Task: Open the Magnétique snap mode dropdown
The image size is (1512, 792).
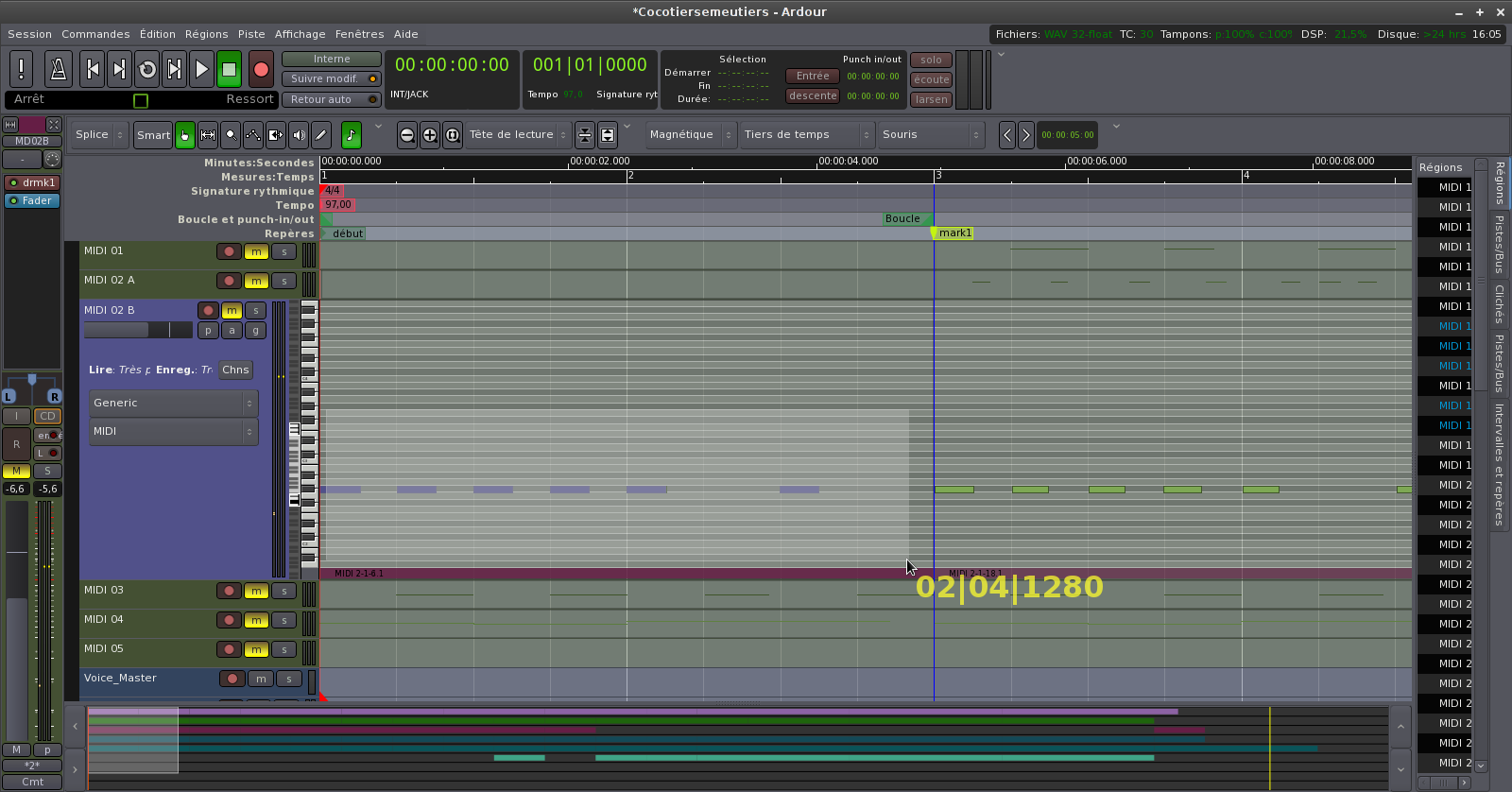Action: pos(690,135)
